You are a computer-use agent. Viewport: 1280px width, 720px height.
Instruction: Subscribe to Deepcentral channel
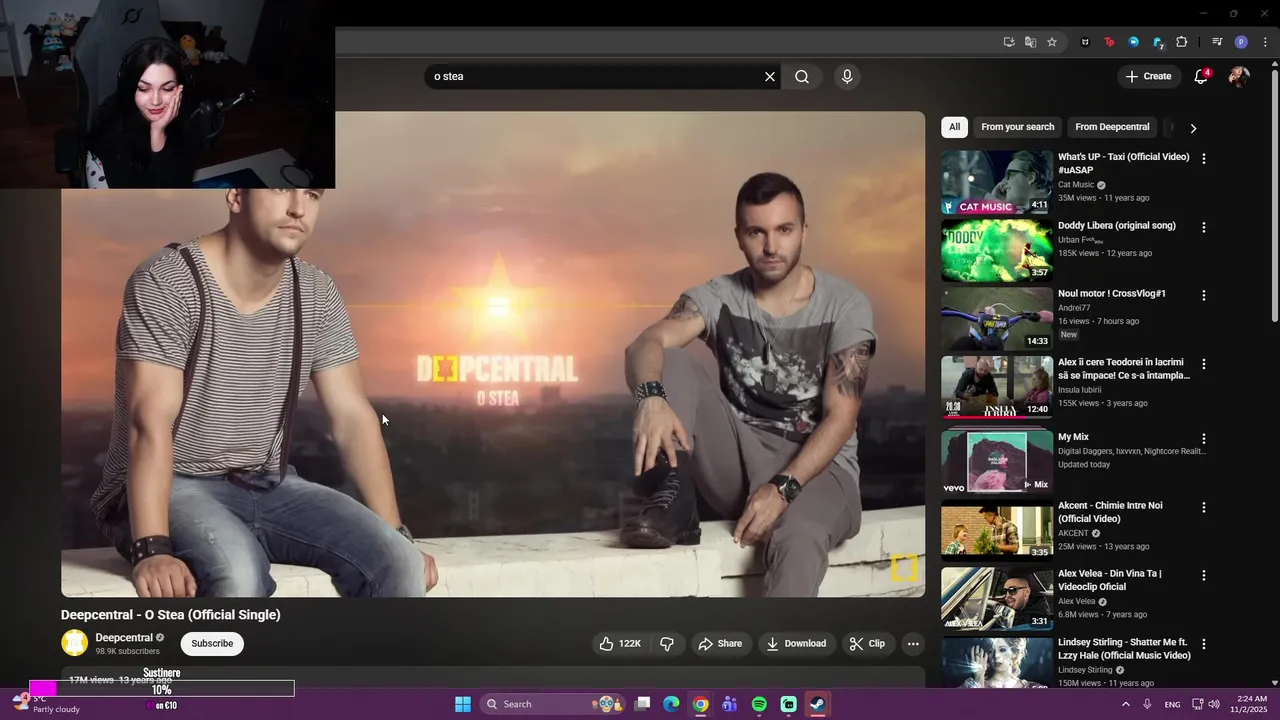click(x=212, y=644)
